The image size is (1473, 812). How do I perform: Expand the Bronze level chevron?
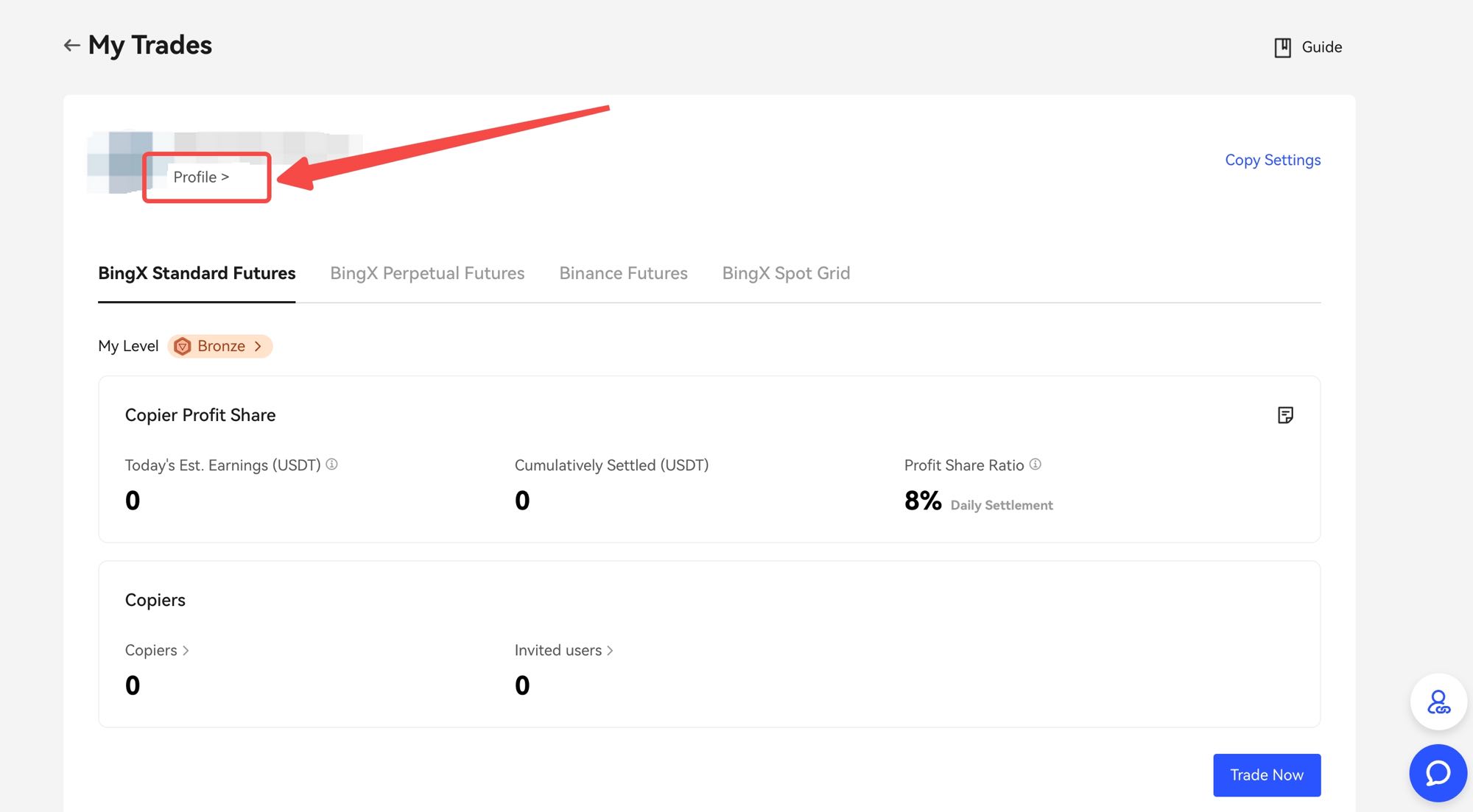click(258, 346)
